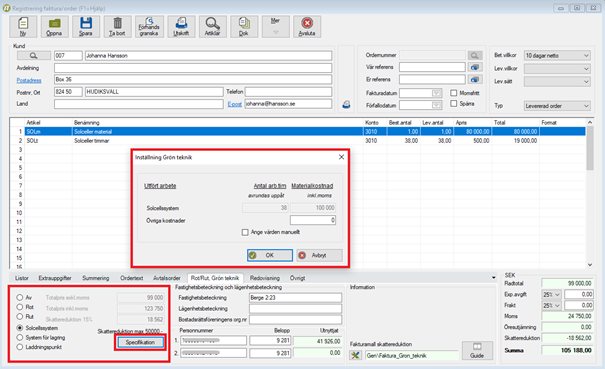Open the Dok documents icon
This screenshot has width=605, height=369.
point(244,27)
